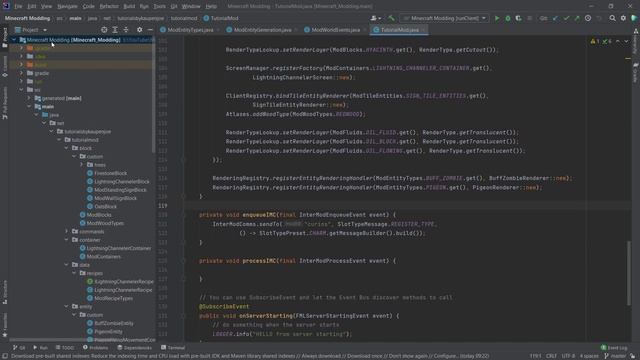The width and height of the screenshot is (640, 360).
Task: Collapse the entity package
Action: [x=67, y=307]
